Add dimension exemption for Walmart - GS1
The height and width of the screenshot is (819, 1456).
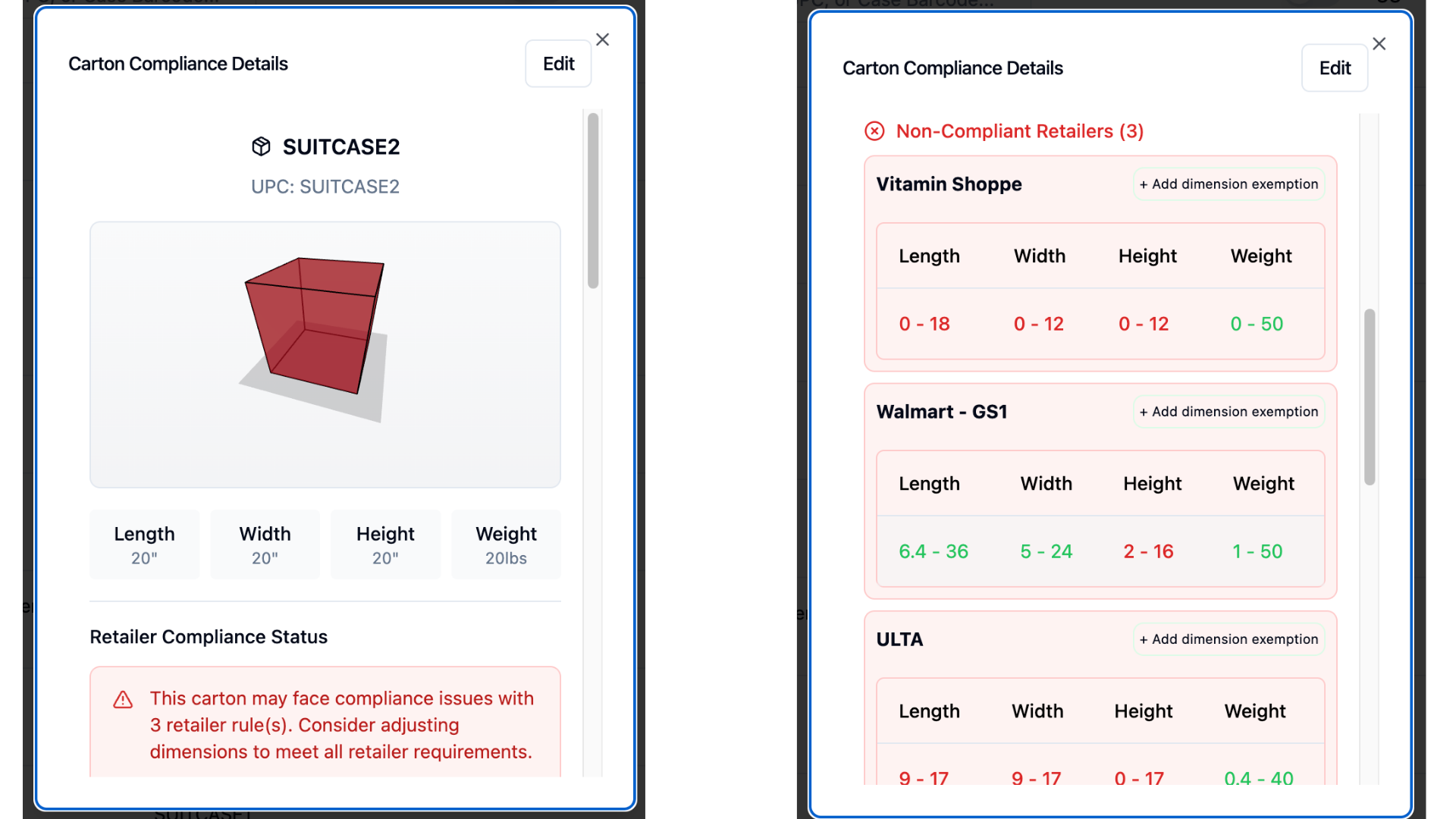pyautogui.click(x=1228, y=412)
